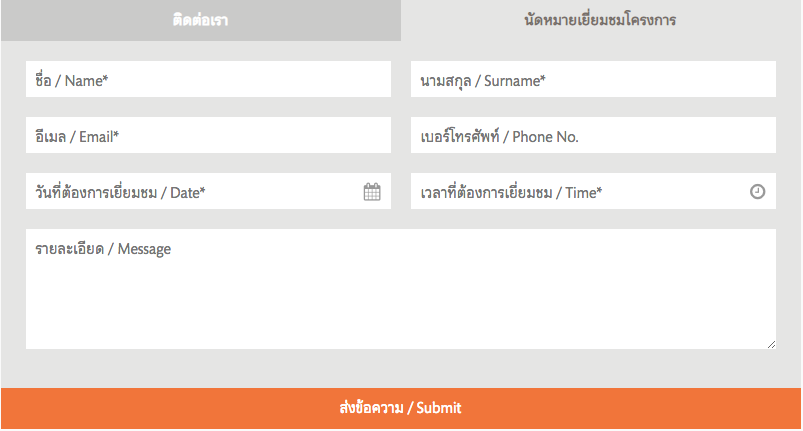Image resolution: width=803 pixels, height=431 pixels.
Task: Show the date picker using calendar icon
Action: [x=372, y=192]
